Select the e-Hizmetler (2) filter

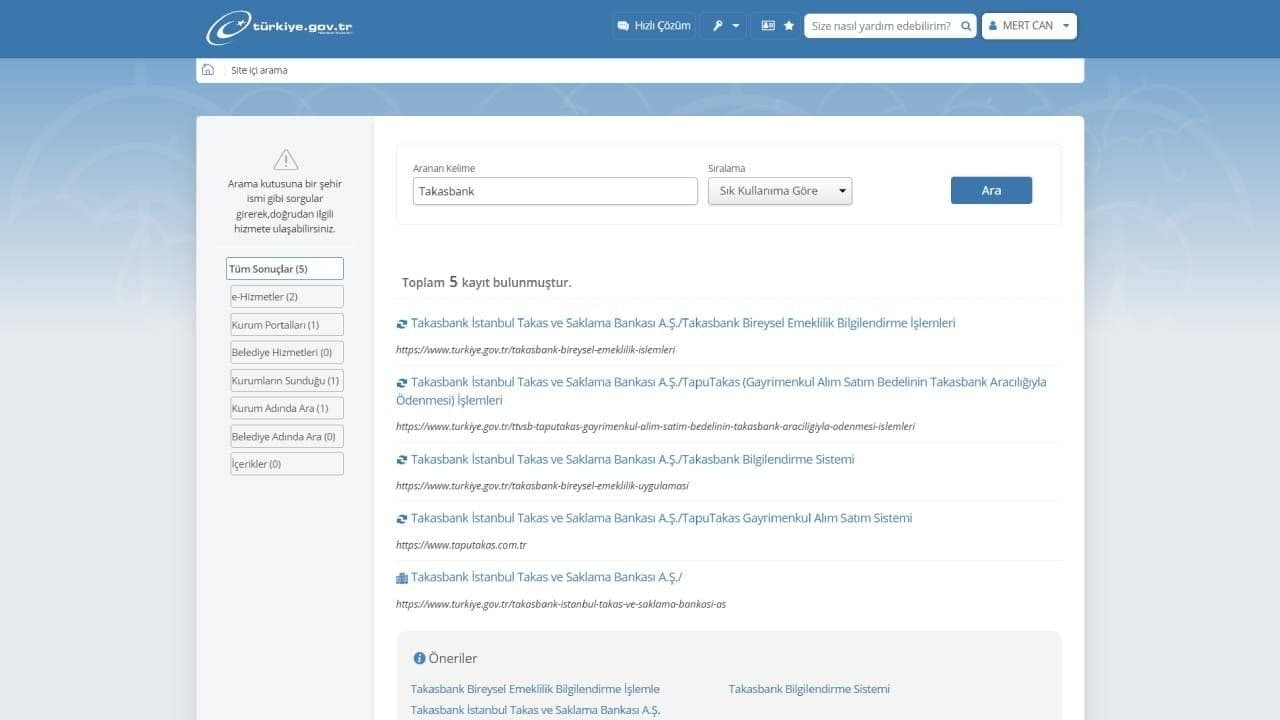coord(287,297)
